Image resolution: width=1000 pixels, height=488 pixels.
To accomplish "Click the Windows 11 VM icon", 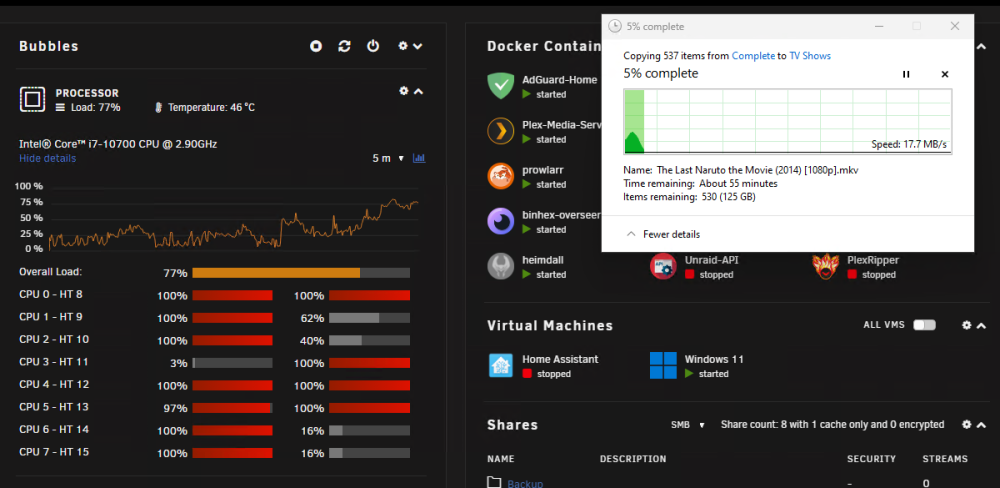I will point(663,366).
